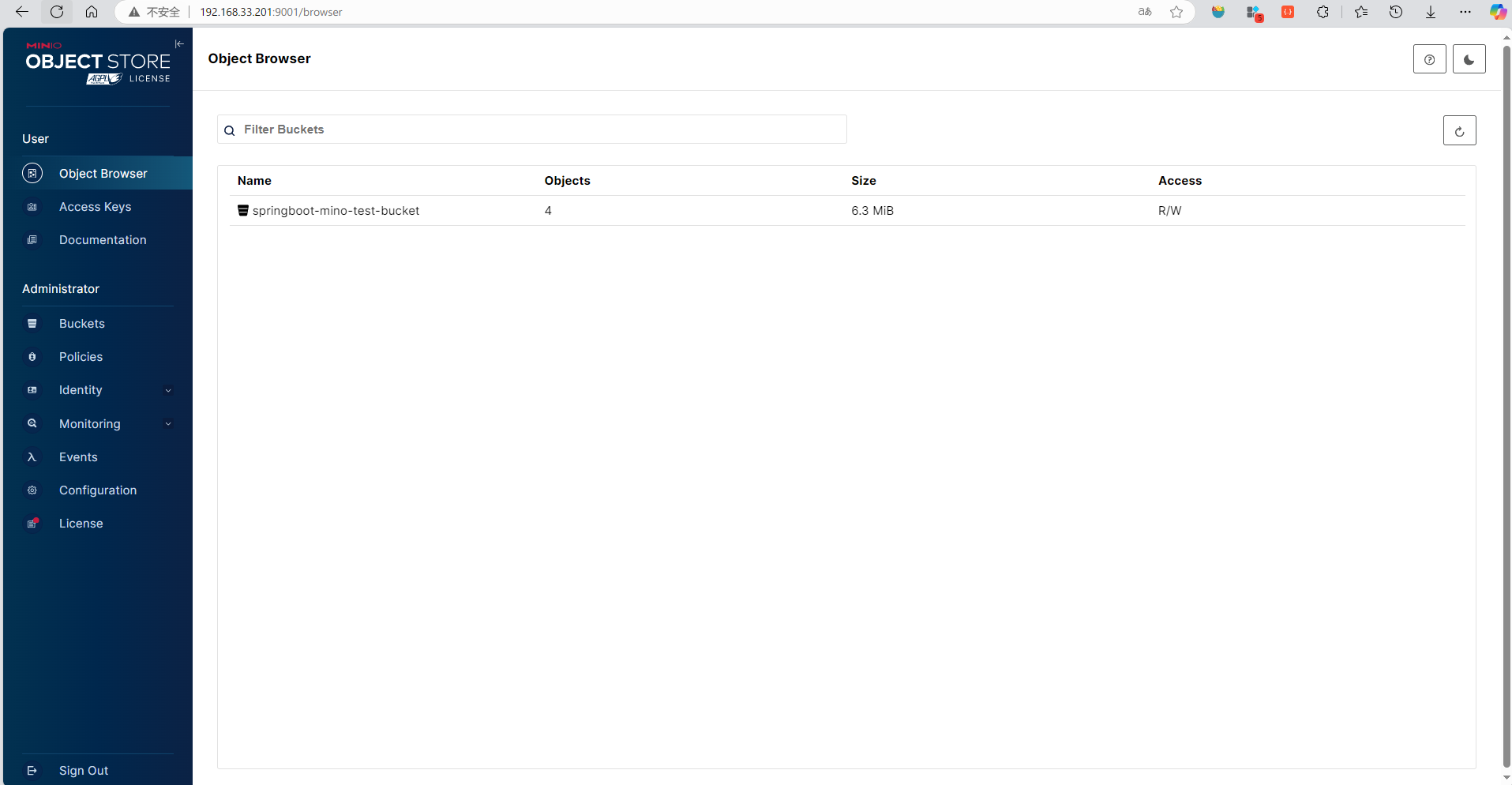Open the Copilot icon in browser toolbar
1512x785 pixels.
pyautogui.click(x=1498, y=12)
